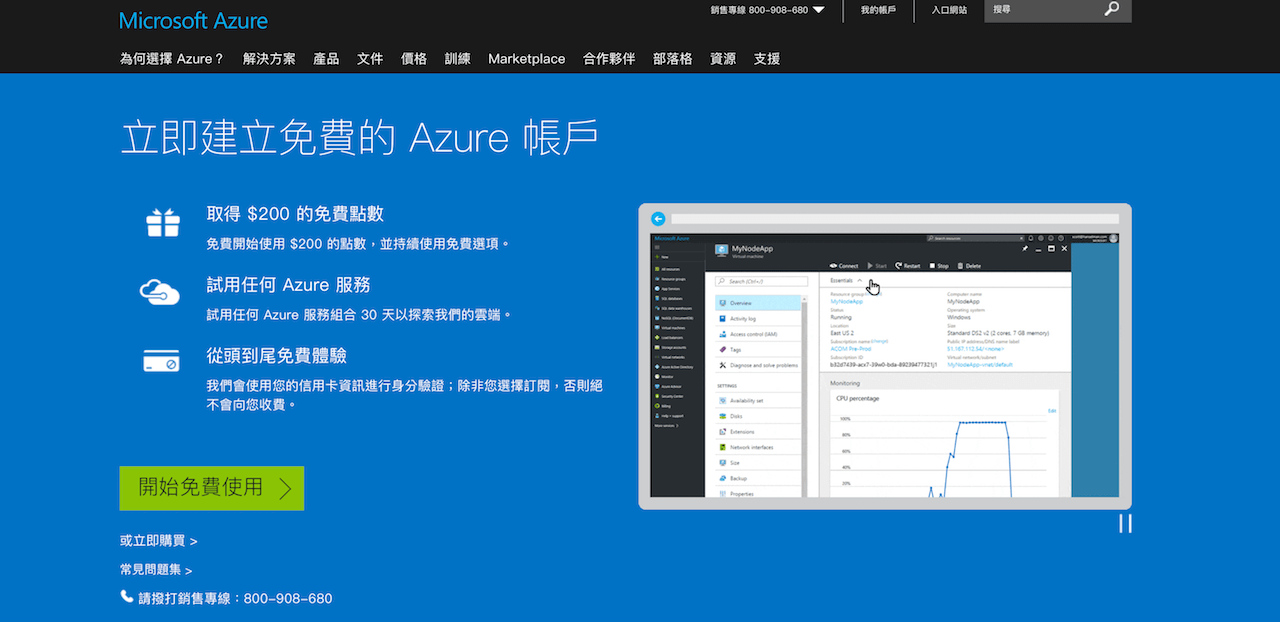Click the 取得 $200 的免費點數 heading
This screenshot has height=622, width=1280.
[x=295, y=214]
